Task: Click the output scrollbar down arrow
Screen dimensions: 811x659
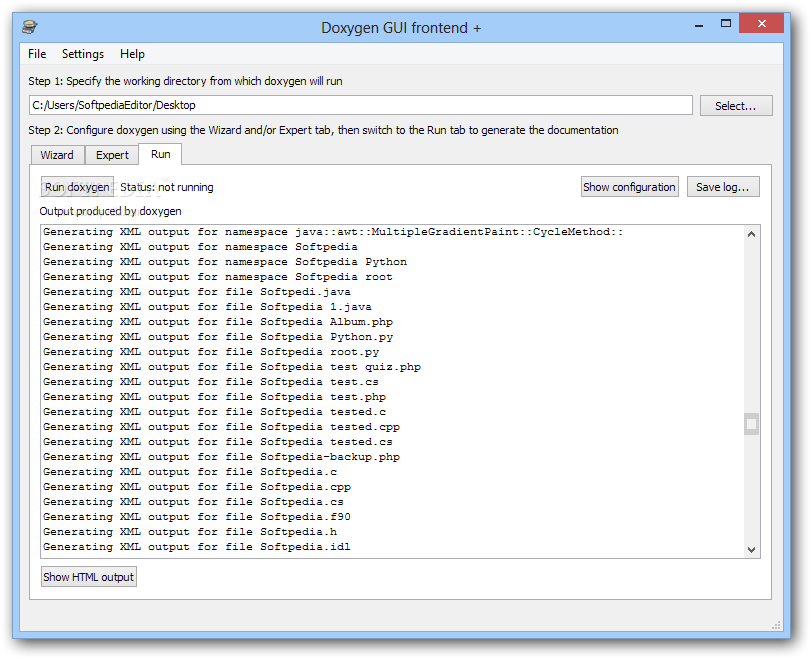Action: click(x=752, y=550)
